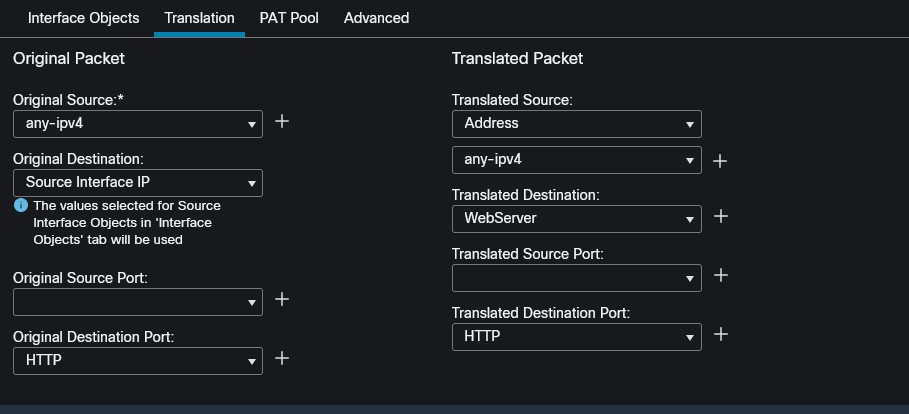909x414 pixels.
Task: Open Original Destination Port HTTP dropdown
Action: pyautogui.click(x=138, y=360)
